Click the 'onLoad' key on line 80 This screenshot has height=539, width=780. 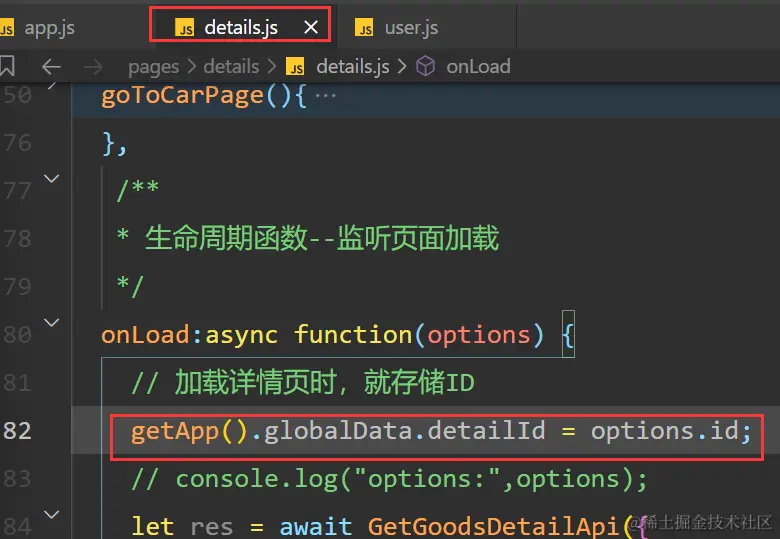pyautogui.click(x=145, y=335)
